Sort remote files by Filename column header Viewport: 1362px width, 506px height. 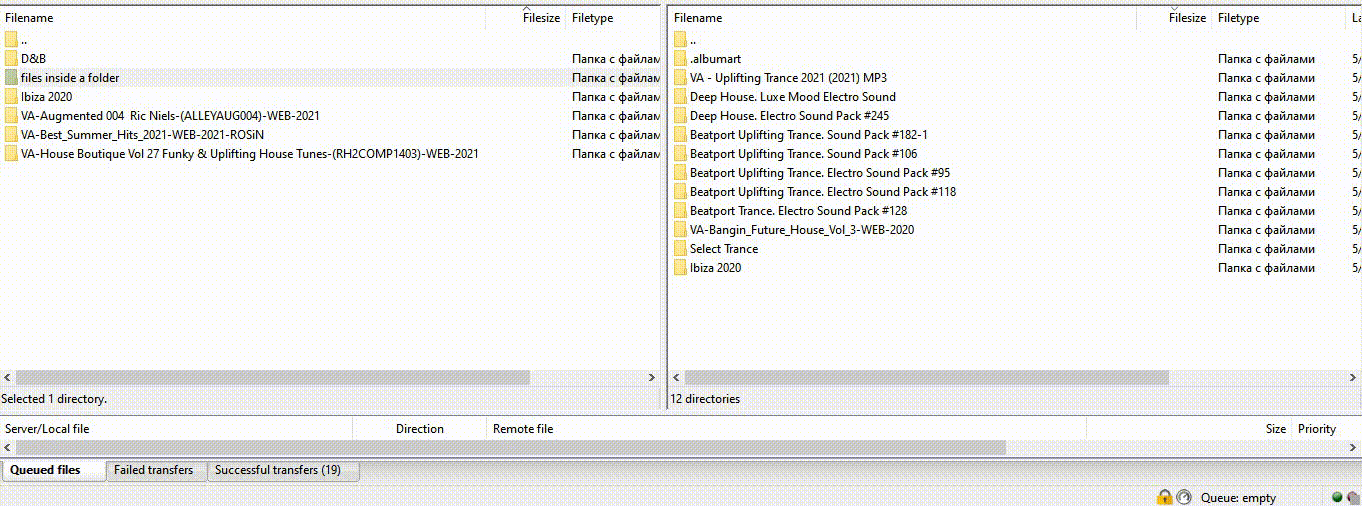click(903, 18)
